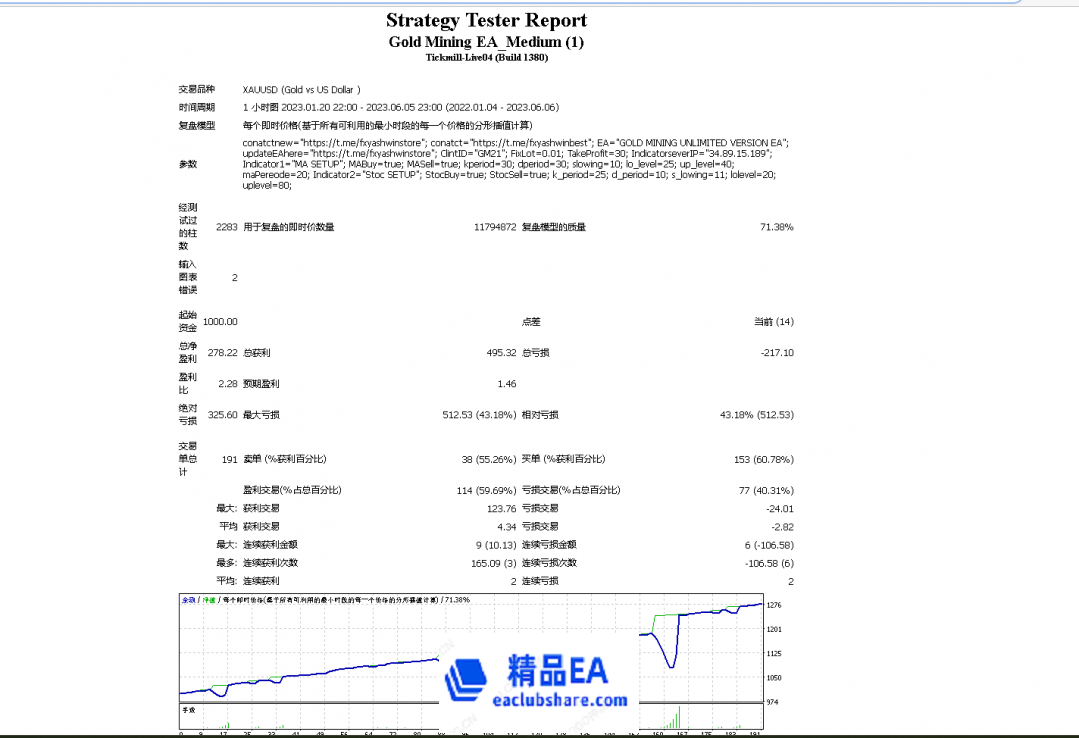Click the total trades count 191

point(228,459)
